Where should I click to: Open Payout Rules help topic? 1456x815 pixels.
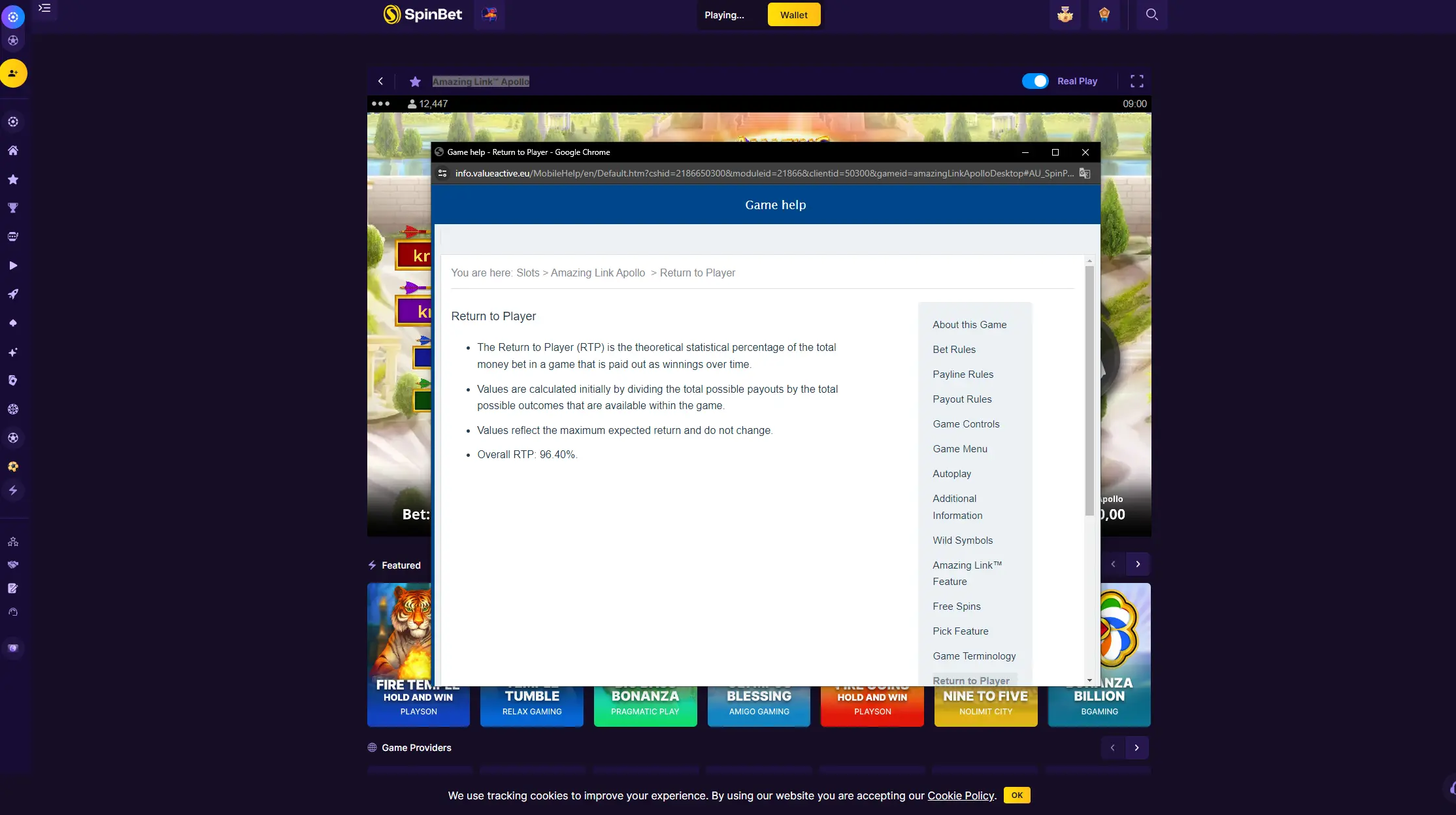pyautogui.click(x=962, y=399)
